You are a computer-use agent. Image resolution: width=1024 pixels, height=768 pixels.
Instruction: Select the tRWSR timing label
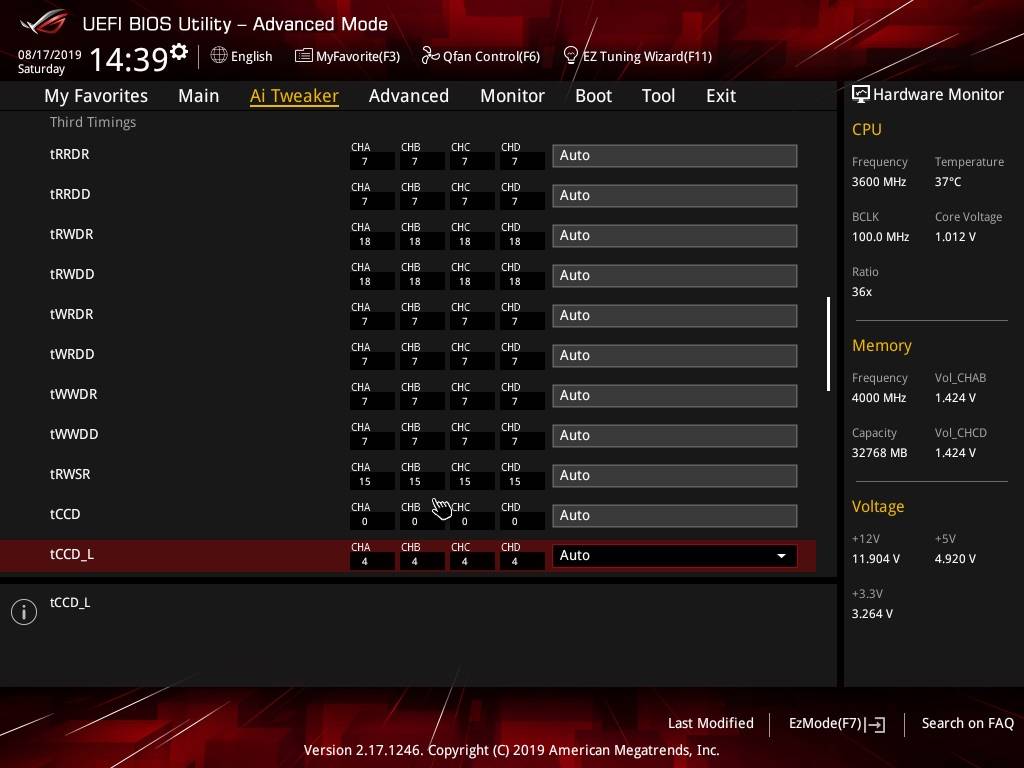click(x=70, y=474)
